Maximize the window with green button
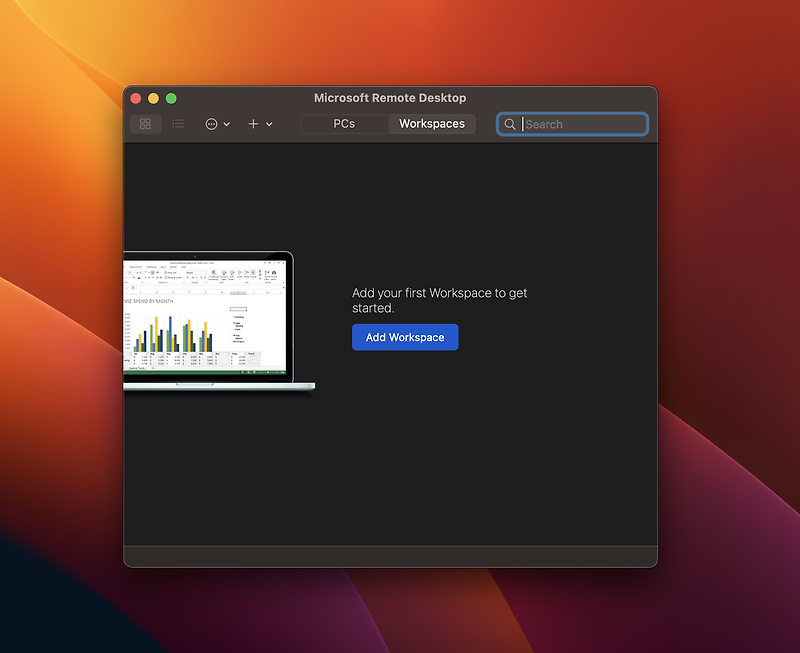This screenshot has width=800, height=653. [x=171, y=98]
